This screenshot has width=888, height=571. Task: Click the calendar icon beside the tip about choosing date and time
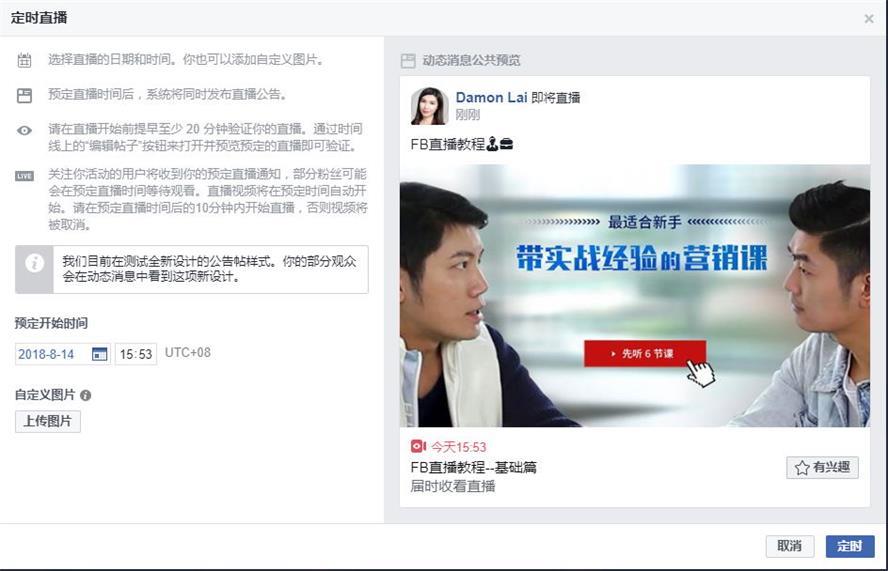tap(24, 60)
